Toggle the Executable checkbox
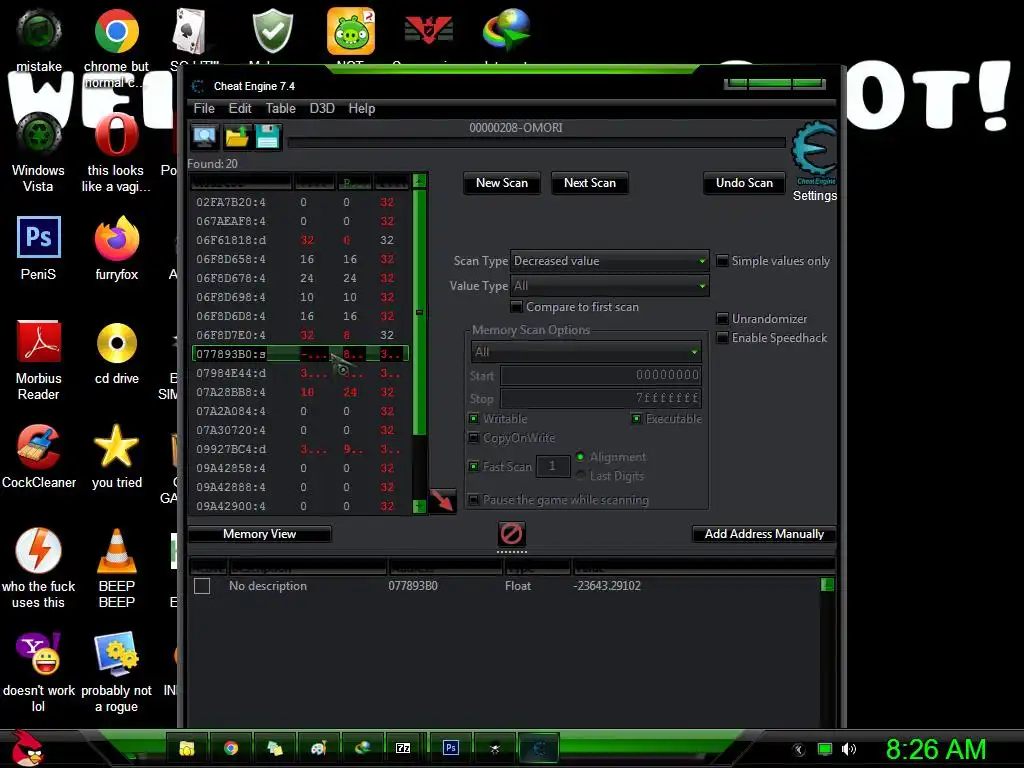Image resolution: width=1024 pixels, height=768 pixels. coord(636,419)
